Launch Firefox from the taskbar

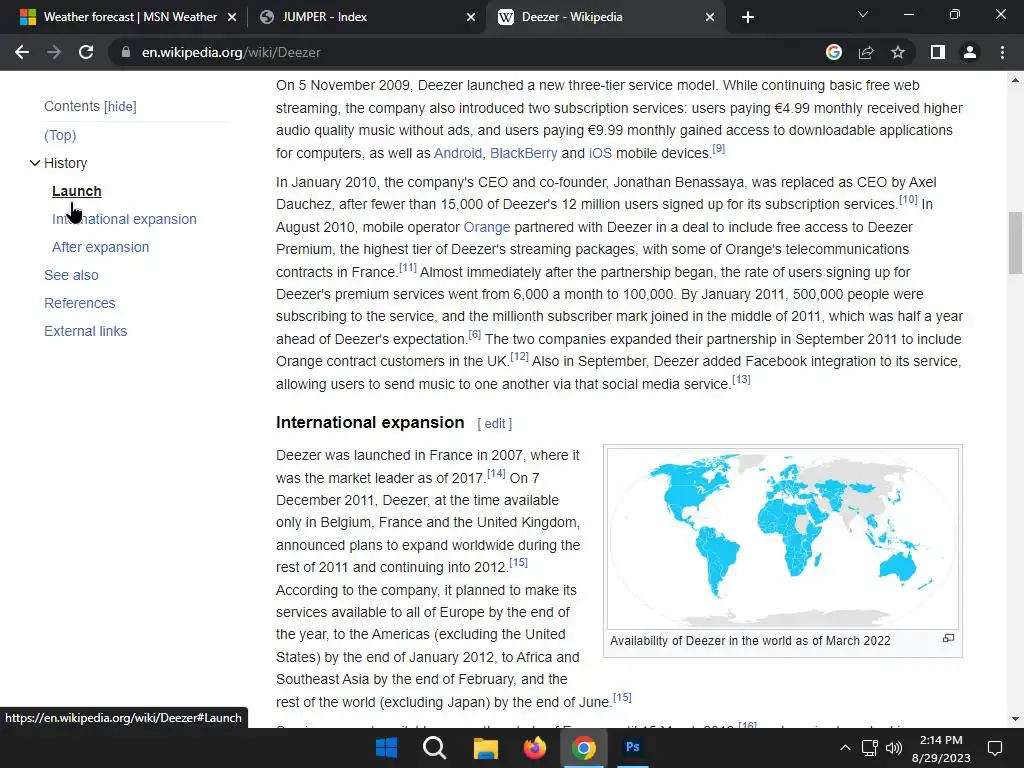(535, 748)
